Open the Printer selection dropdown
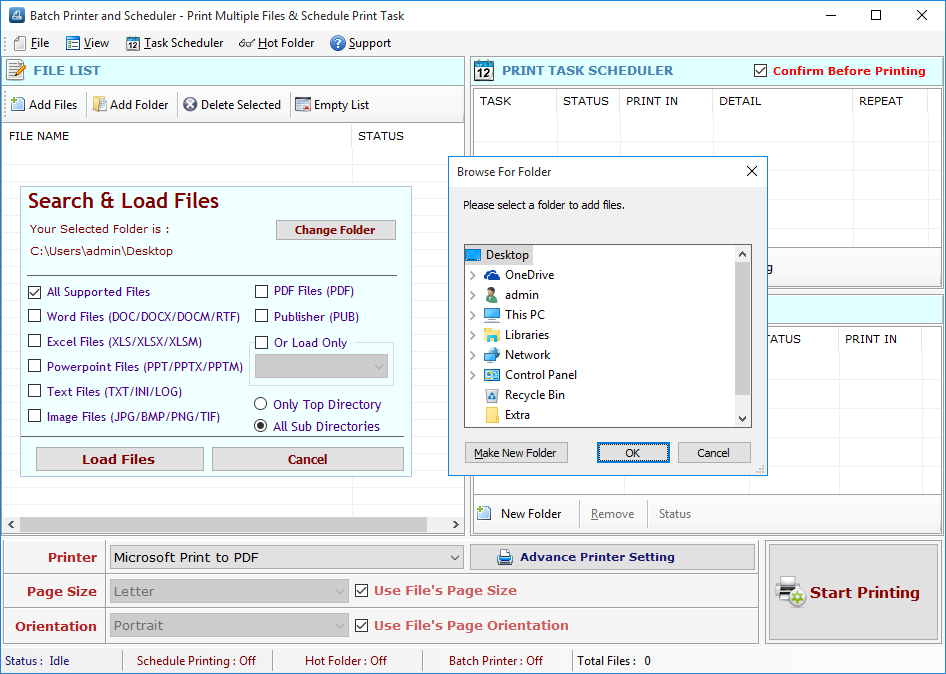This screenshot has height=674, width=946. (455, 556)
